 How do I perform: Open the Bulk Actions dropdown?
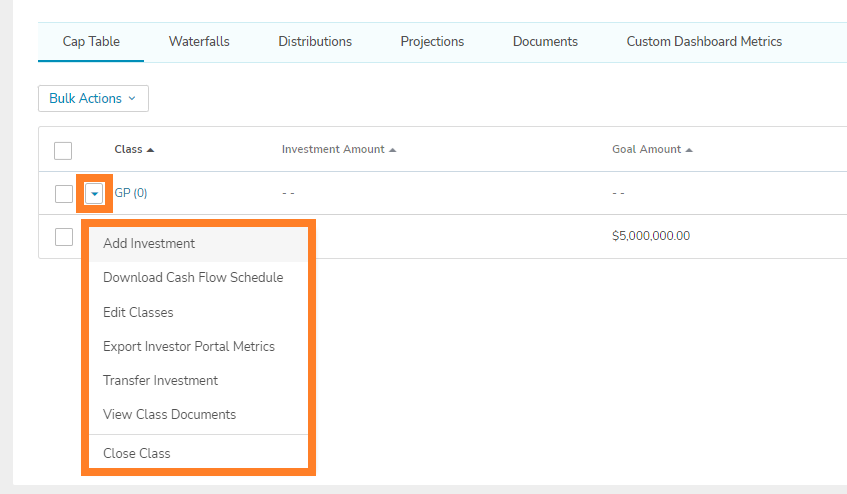tap(93, 98)
